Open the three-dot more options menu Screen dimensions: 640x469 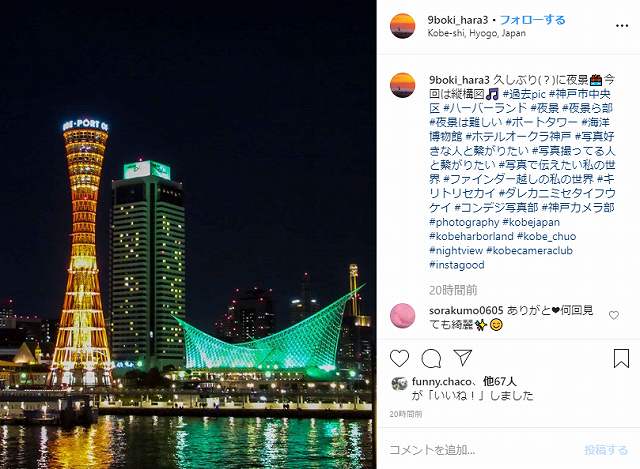622,26
